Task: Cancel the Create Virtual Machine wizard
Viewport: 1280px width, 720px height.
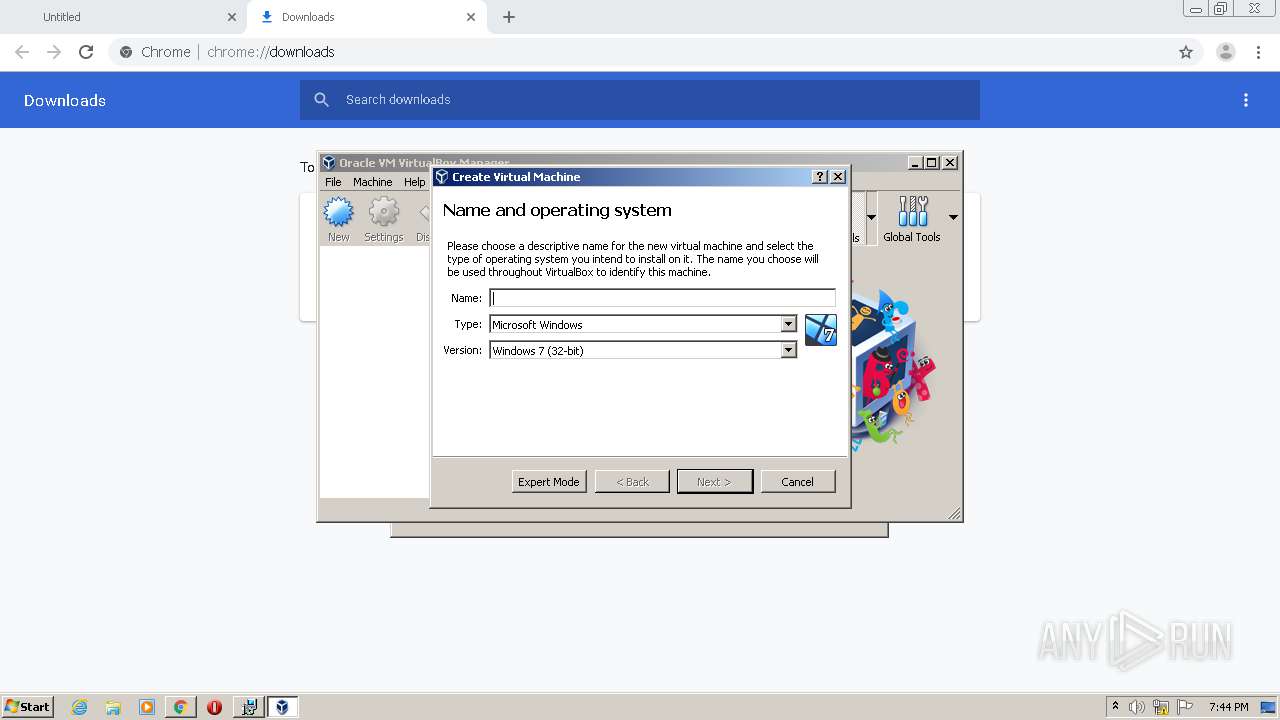Action: (798, 482)
